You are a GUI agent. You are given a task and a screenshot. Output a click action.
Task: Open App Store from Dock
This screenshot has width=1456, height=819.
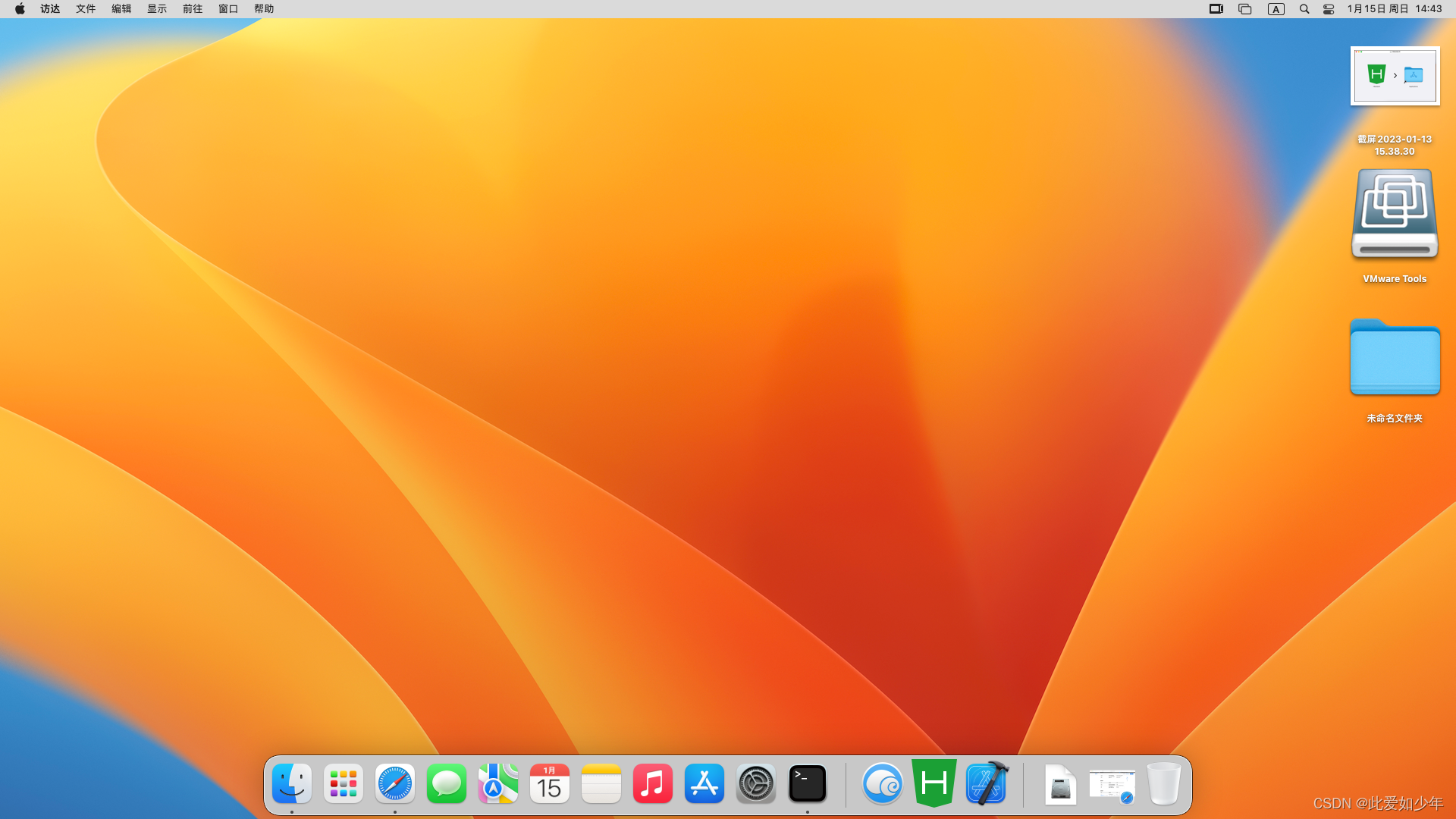pyautogui.click(x=704, y=783)
